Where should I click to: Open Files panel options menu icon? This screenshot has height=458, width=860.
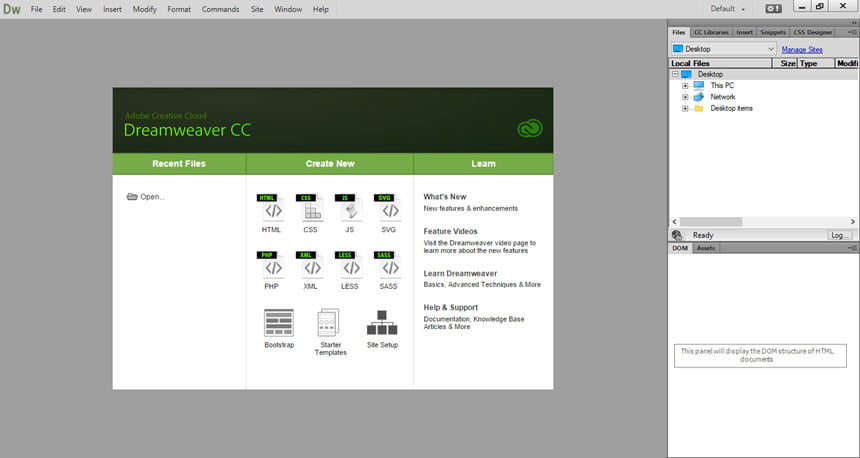coord(853,32)
